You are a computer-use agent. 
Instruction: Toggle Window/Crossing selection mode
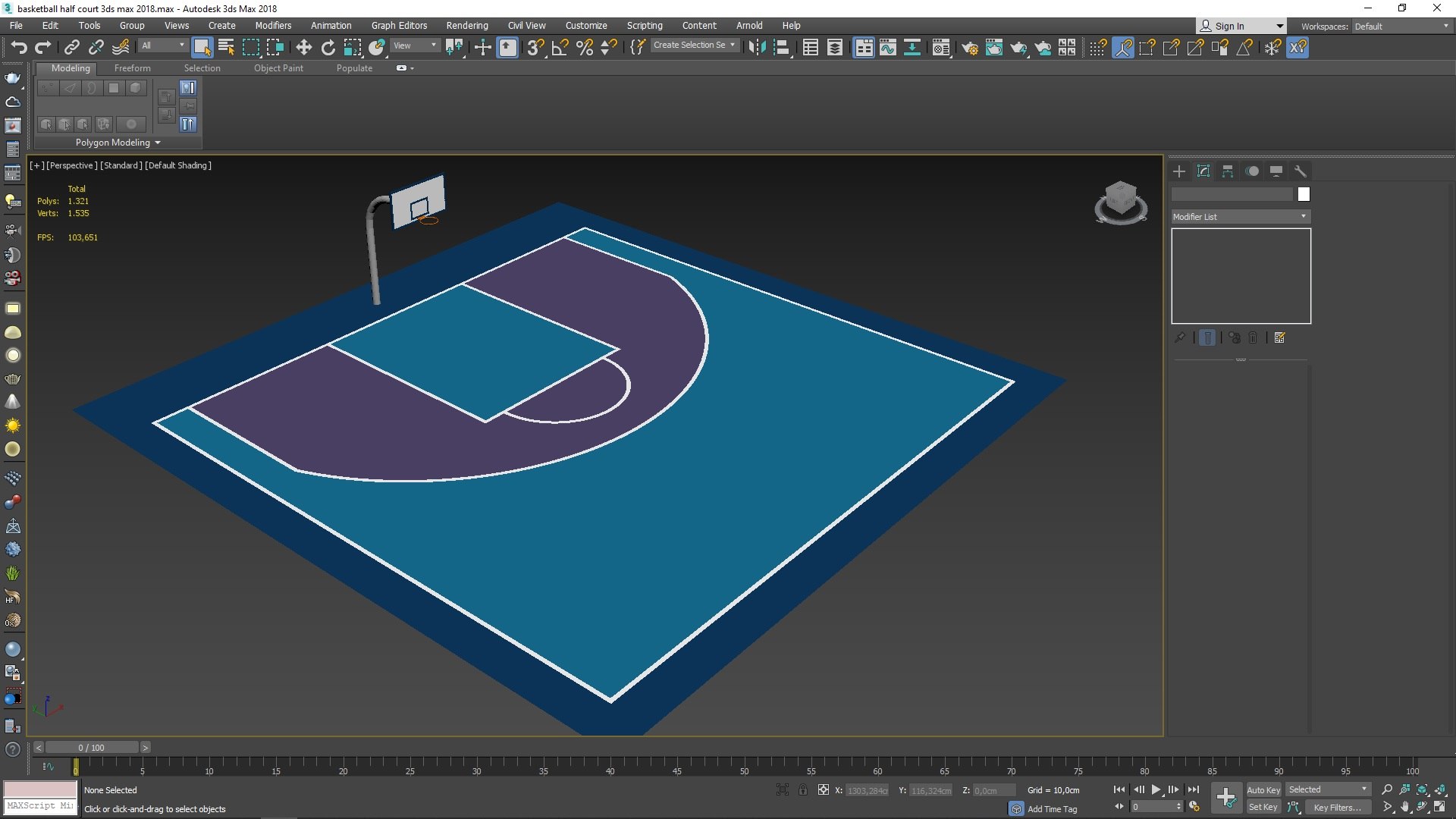click(275, 48)
